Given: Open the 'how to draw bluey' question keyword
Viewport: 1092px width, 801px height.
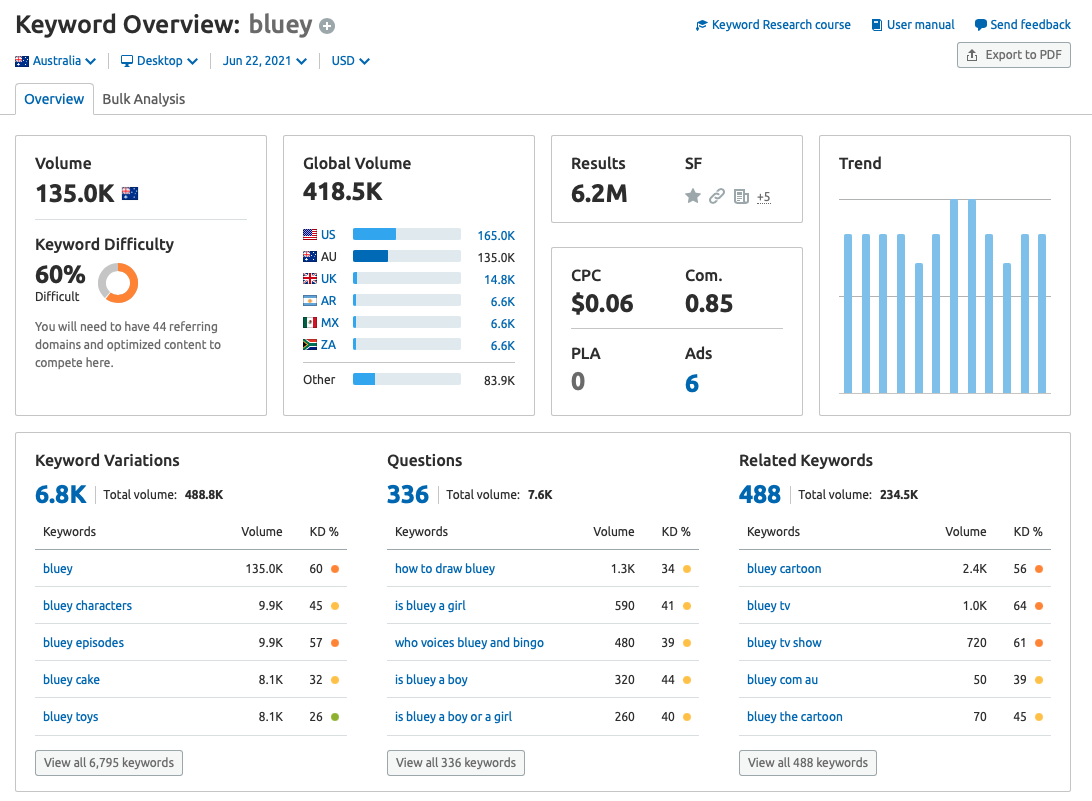Looking at the screenshot, I should 445,569.
